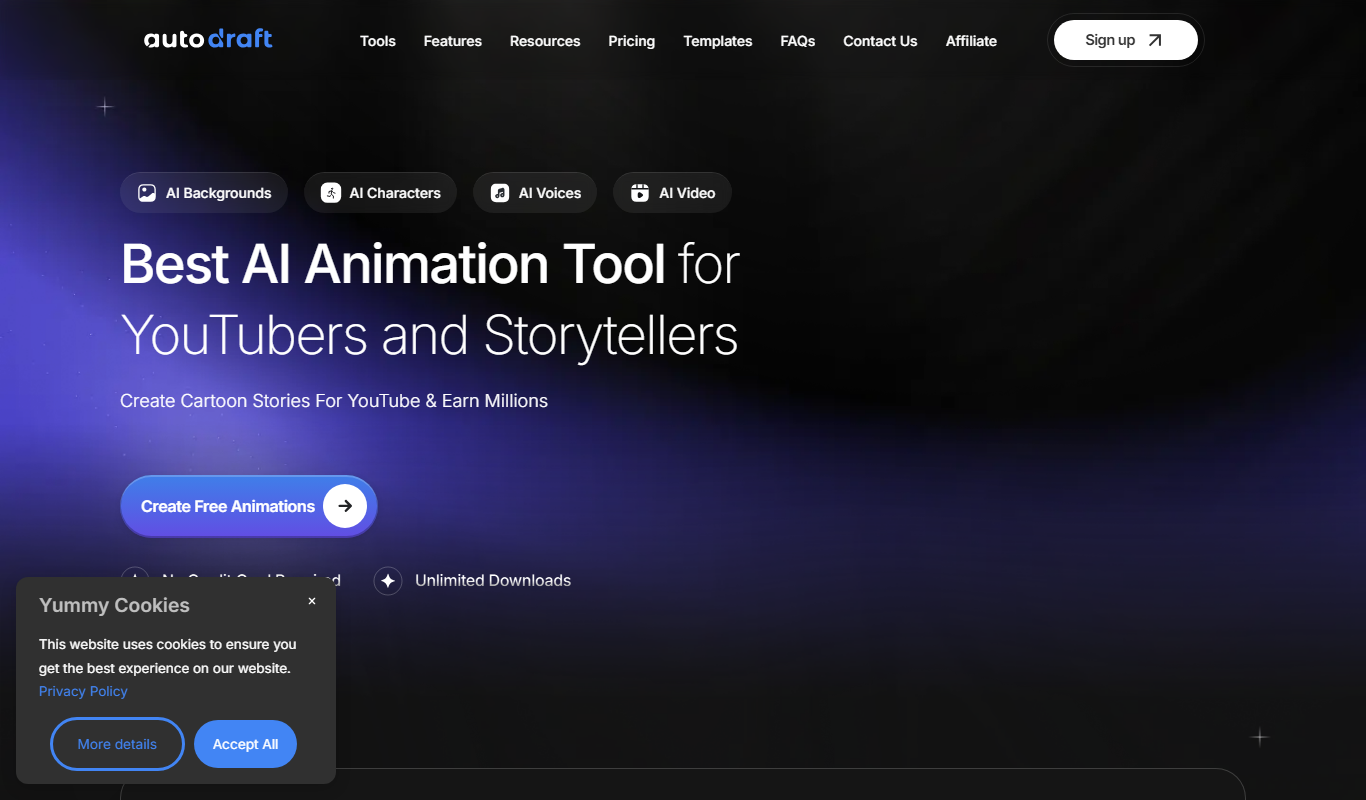Open the Features menu
Image resolution: width=1366 pixels, height=800 pixels.
(453, 41)
